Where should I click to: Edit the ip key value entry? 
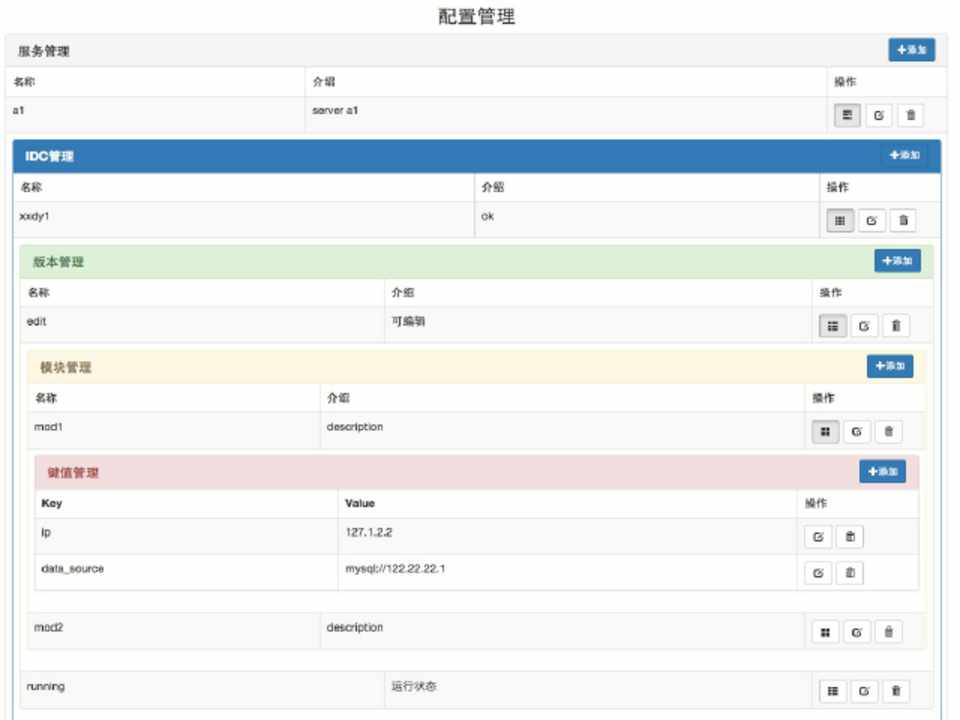(818, 537)
